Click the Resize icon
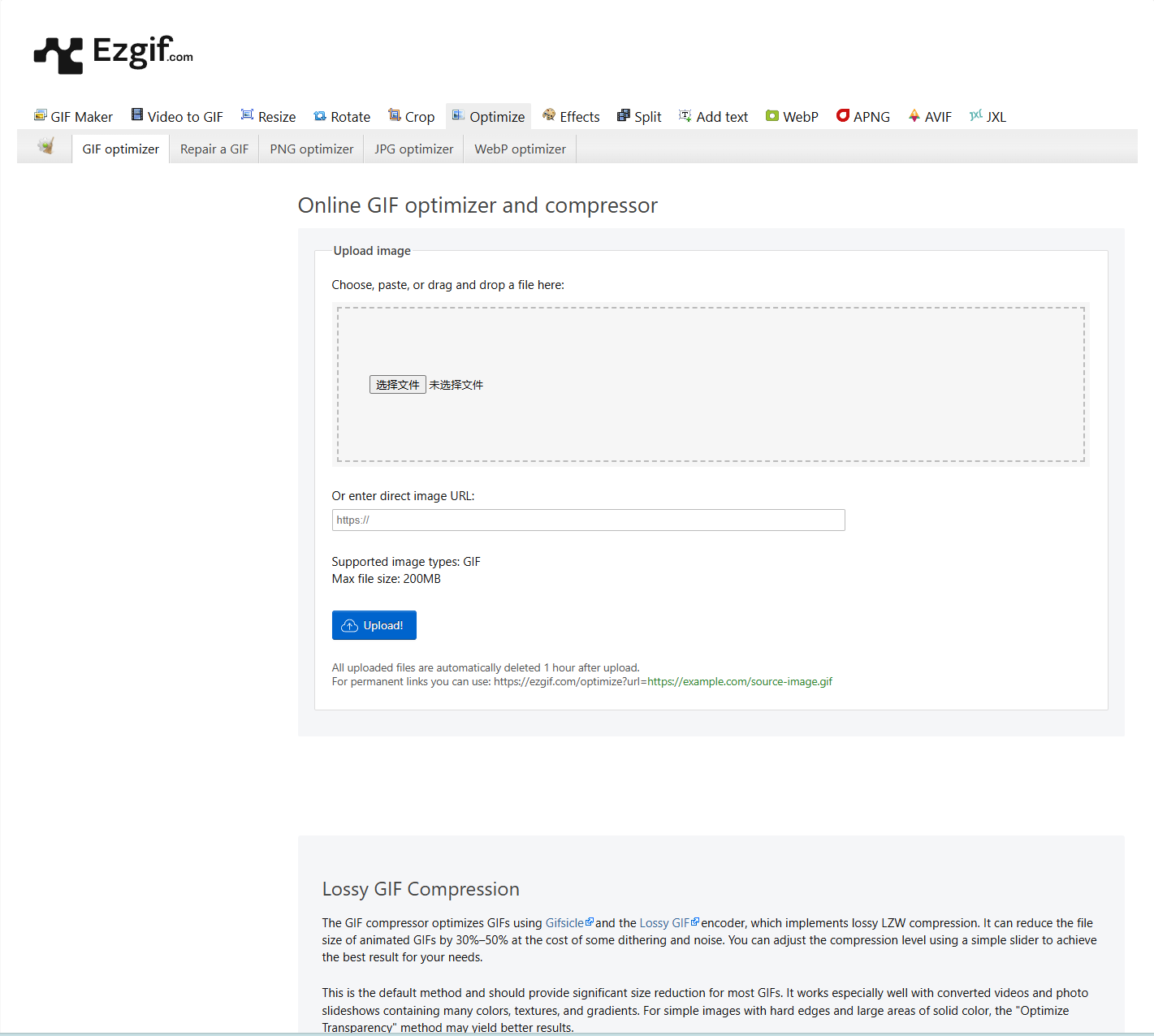Screen dimensions: 1154x1036 (248, 115)
